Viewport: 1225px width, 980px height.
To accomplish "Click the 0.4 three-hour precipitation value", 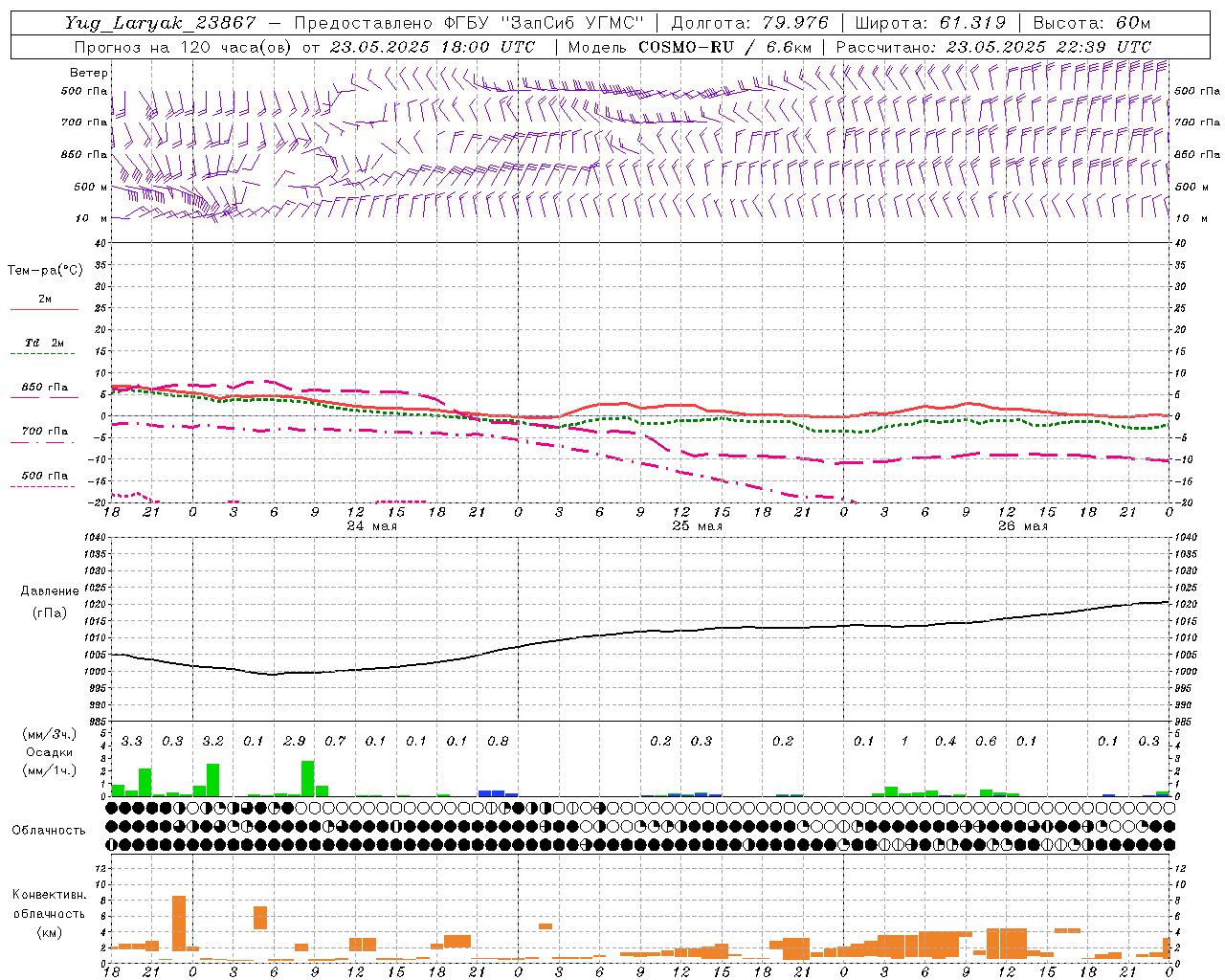I will click(x=946, y=742).
